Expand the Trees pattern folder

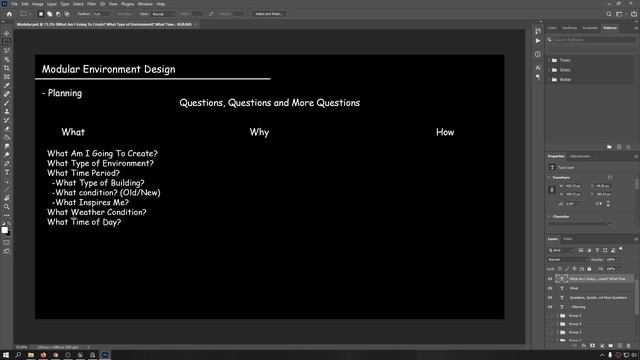pyautogui.click(x=549, y=60)
